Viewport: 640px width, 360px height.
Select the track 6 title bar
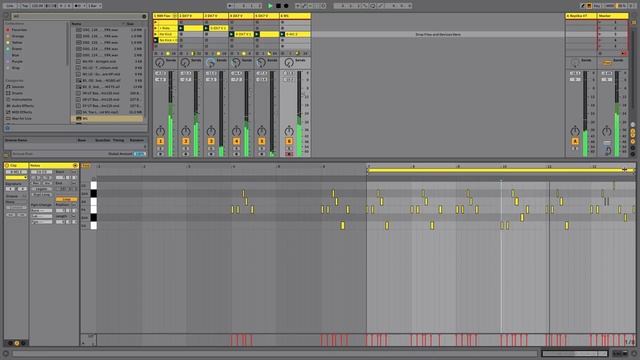pyautogui.click(x=295, y=16)
